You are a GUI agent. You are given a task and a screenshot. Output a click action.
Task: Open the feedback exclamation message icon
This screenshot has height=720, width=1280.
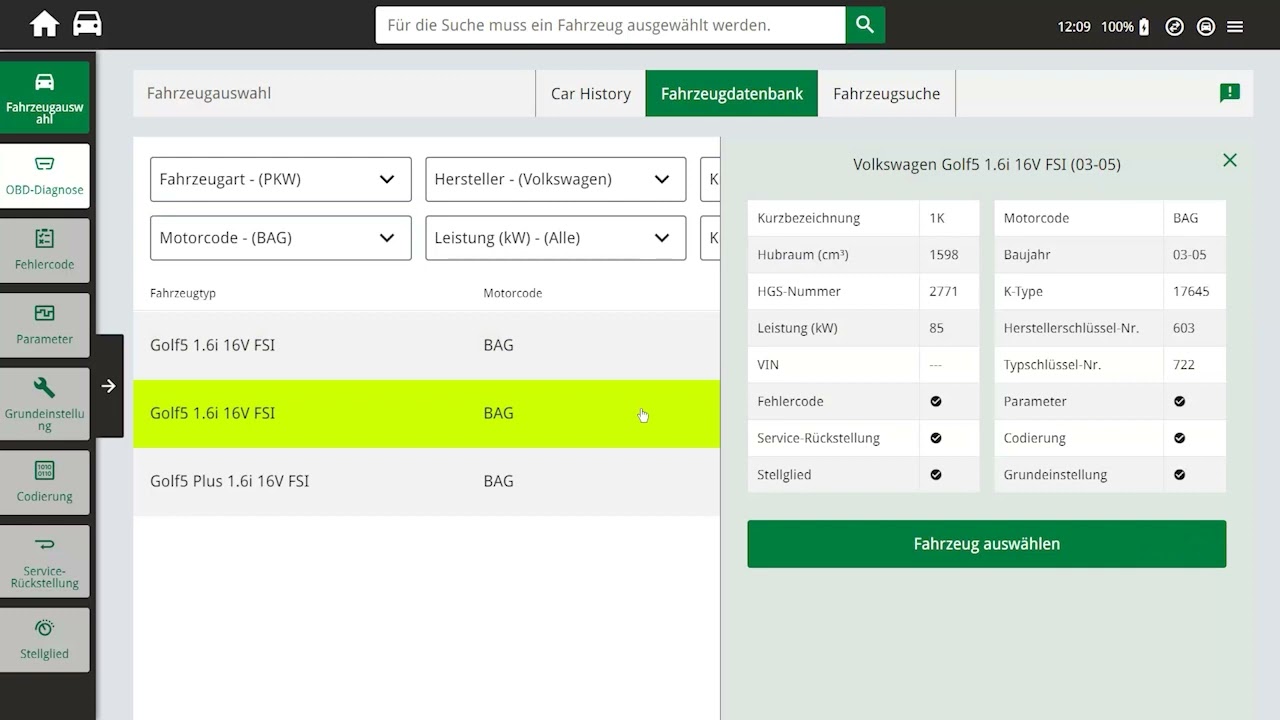[x=1230, y=93]
